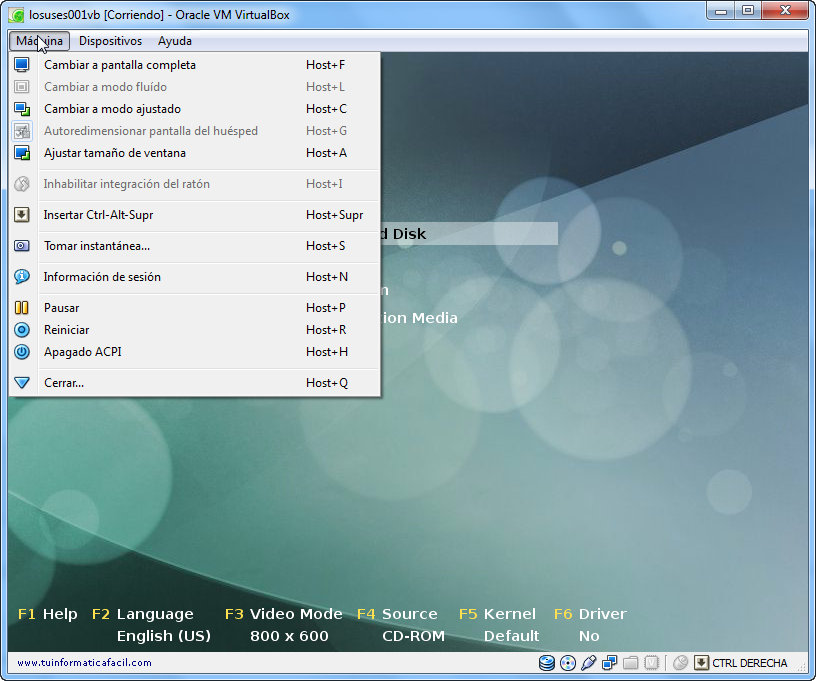Click the CD/DVD status bar icon
This screenshot has width=816, height=681.
568,663
